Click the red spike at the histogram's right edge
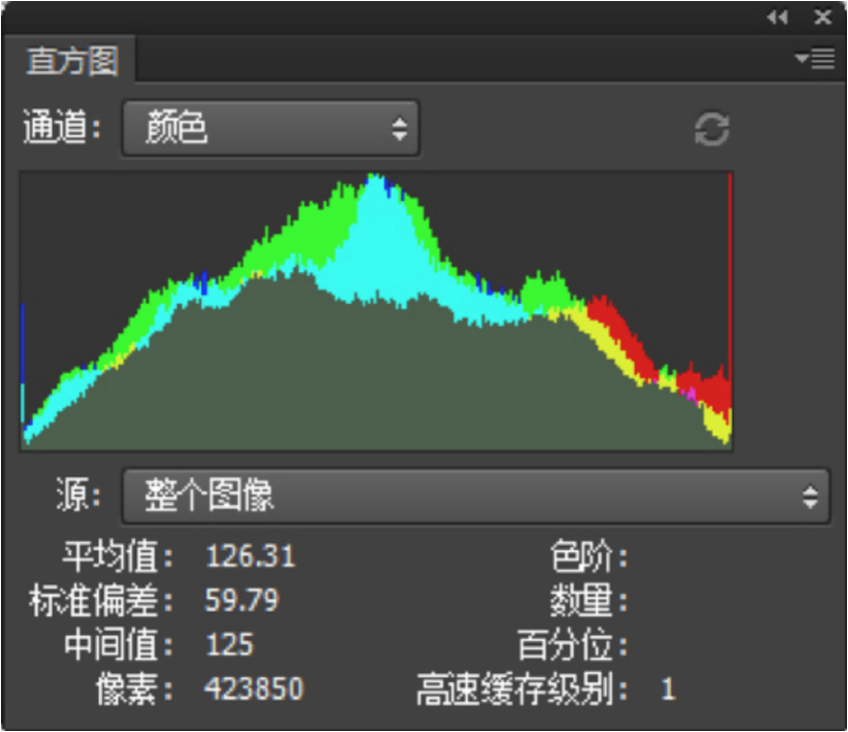This screenshot has height=732, width=848. [x=730, y=280]
